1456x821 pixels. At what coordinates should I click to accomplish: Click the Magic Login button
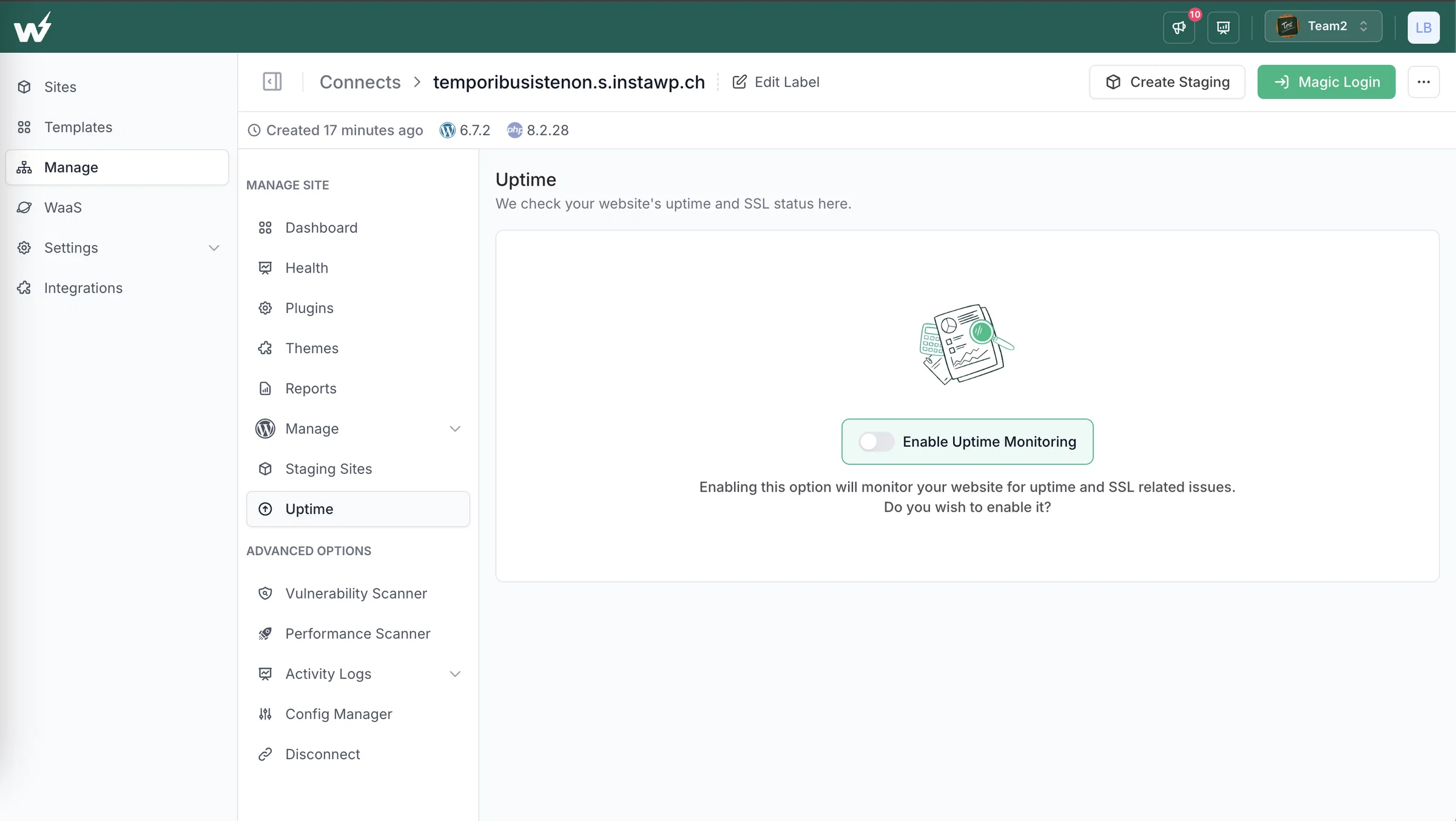pyautogui.click(x=1326, y=82)
